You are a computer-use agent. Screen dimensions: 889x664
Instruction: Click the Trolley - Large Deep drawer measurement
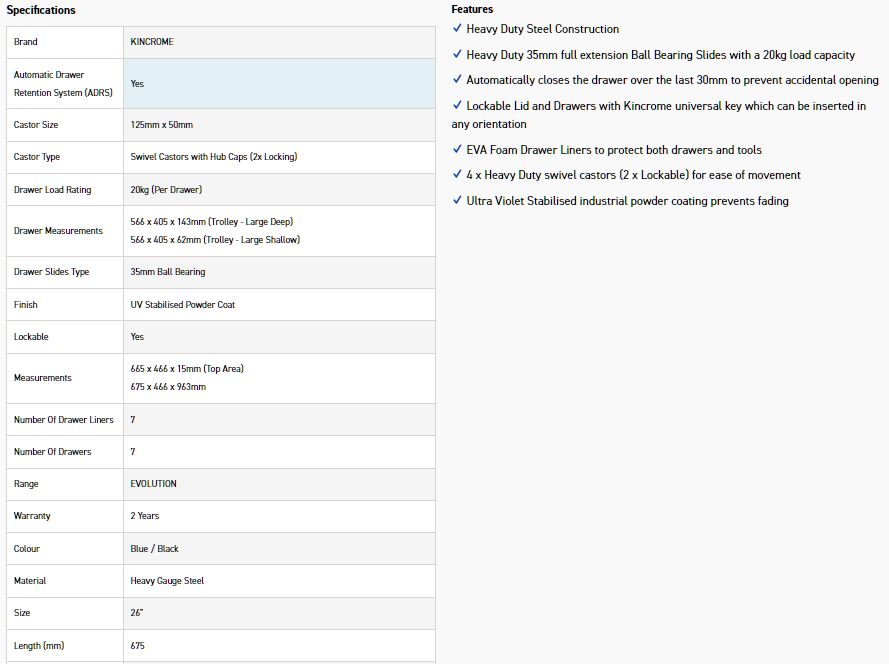coord(211,222)
